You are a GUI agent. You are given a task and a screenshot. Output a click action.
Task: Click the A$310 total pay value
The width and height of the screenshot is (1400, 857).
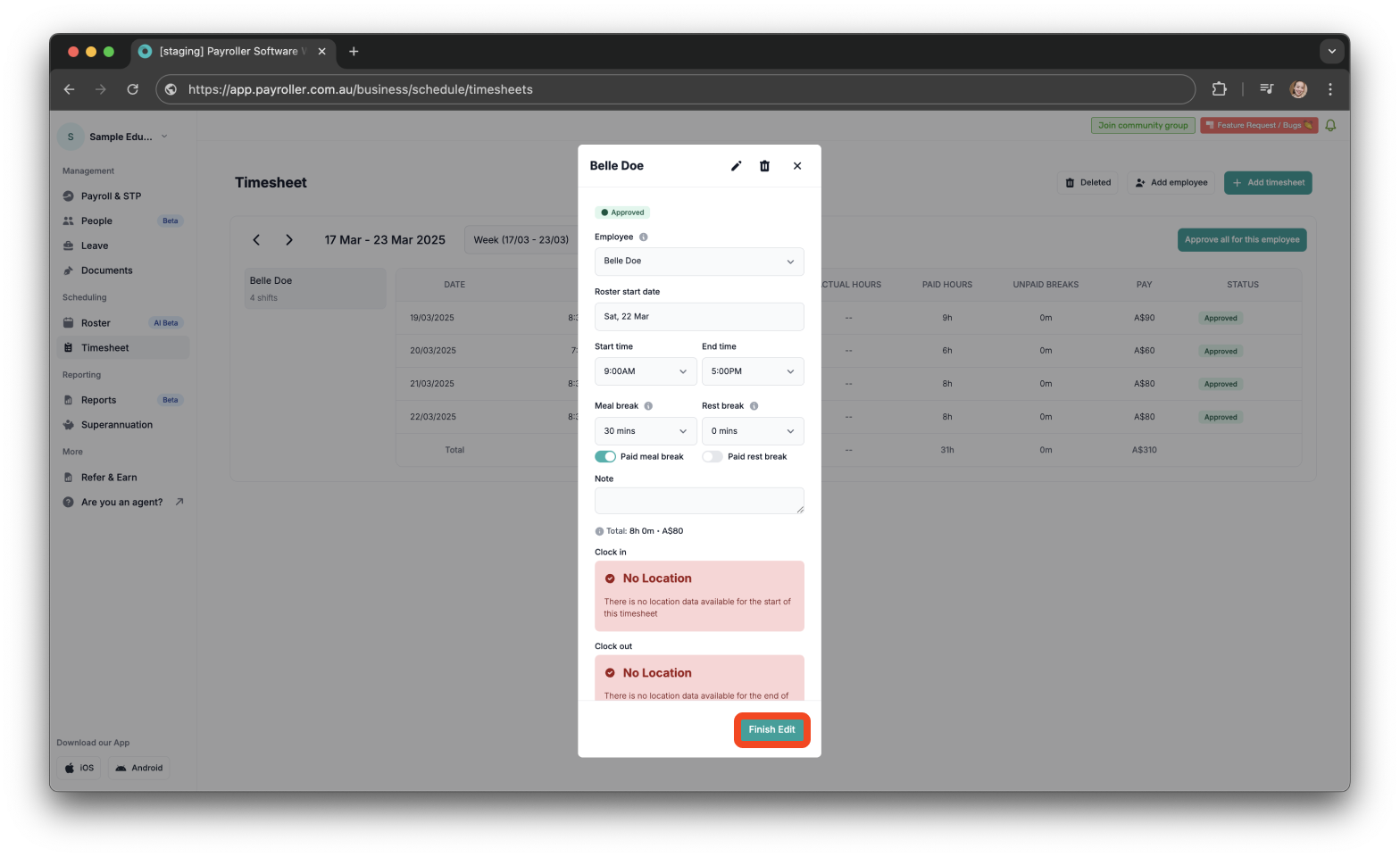coord(1145,450)
